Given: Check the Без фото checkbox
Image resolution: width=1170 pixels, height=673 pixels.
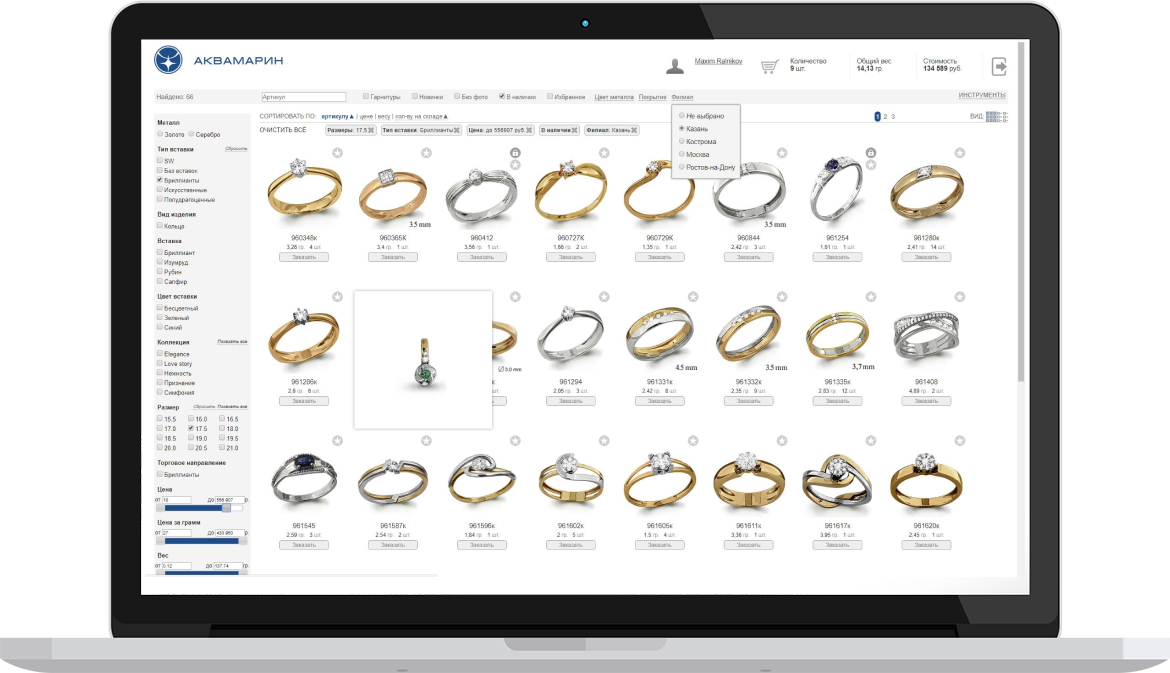Looking at the screenshot, I should tap(457, 96).
